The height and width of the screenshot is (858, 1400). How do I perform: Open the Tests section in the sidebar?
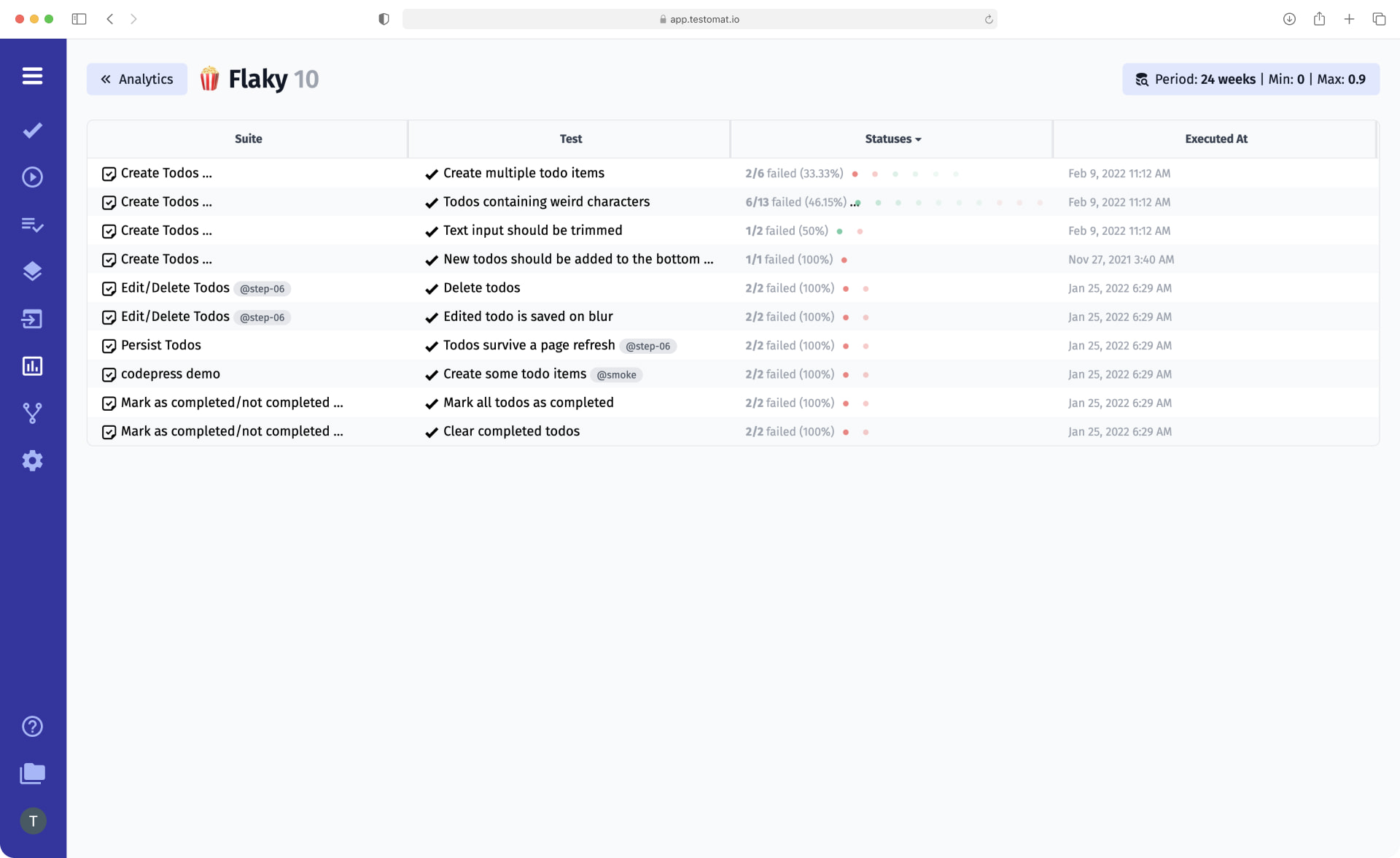(x=33, y=130)
